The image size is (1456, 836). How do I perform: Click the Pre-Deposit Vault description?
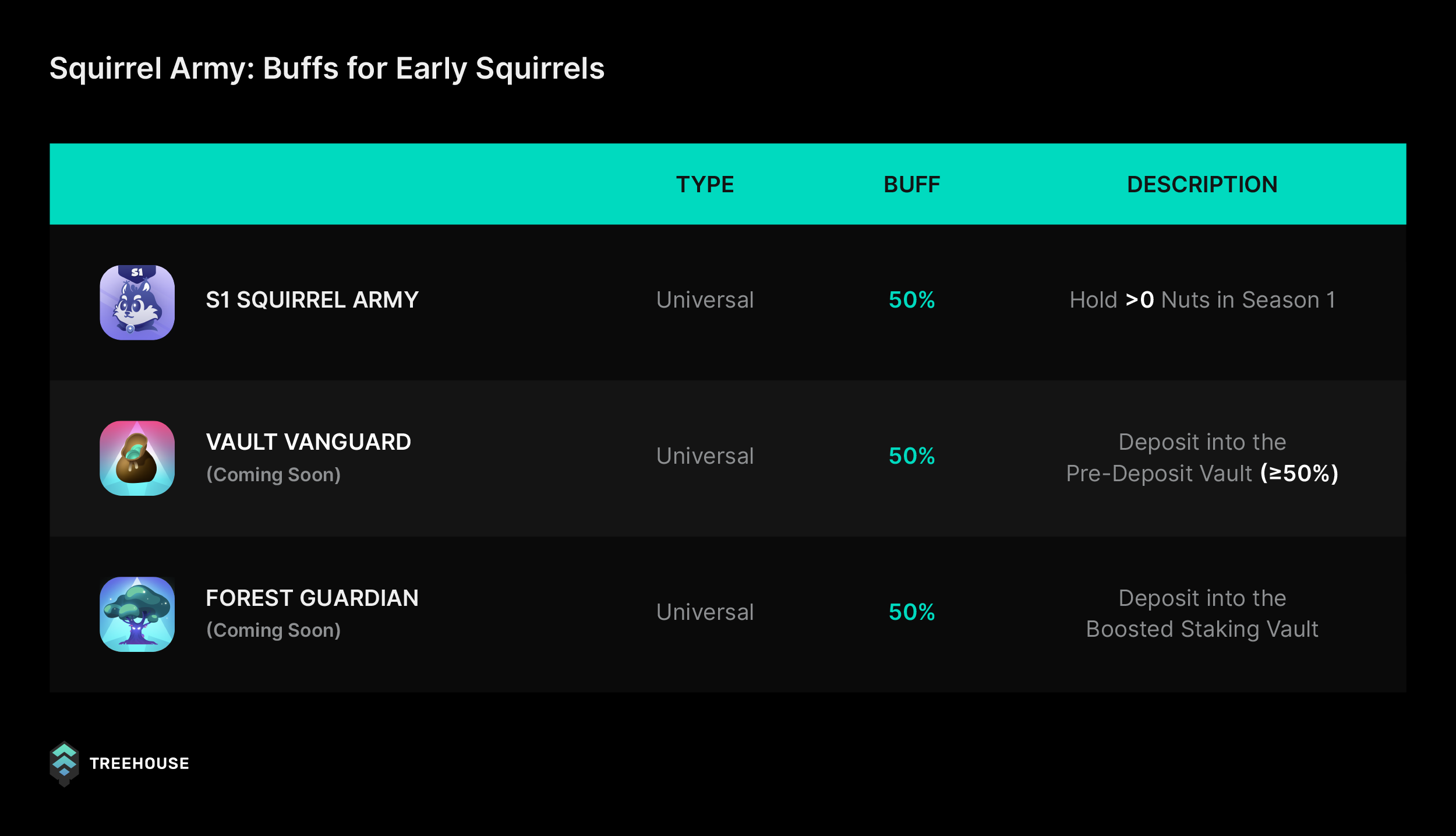(1202, 458)
